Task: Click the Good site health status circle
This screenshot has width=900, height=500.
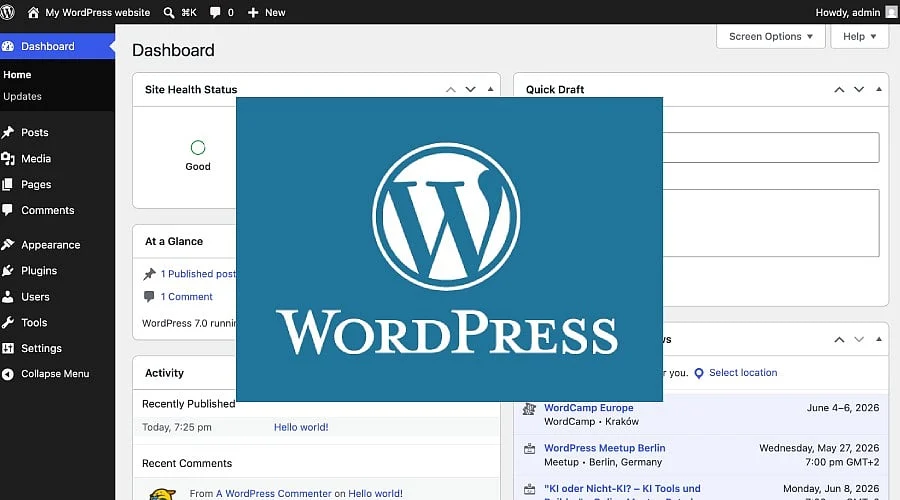Action: click(x=198, y=148)
